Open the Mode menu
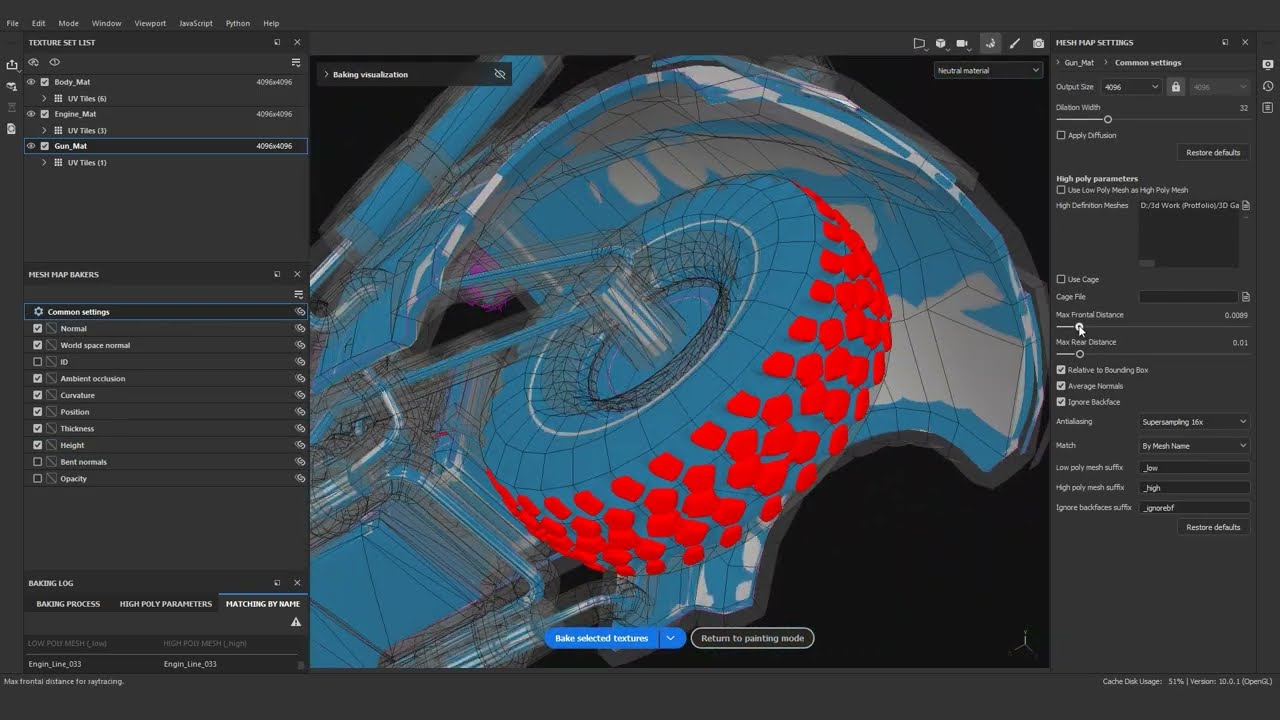The image size is (1280, 720). (68, 23)
